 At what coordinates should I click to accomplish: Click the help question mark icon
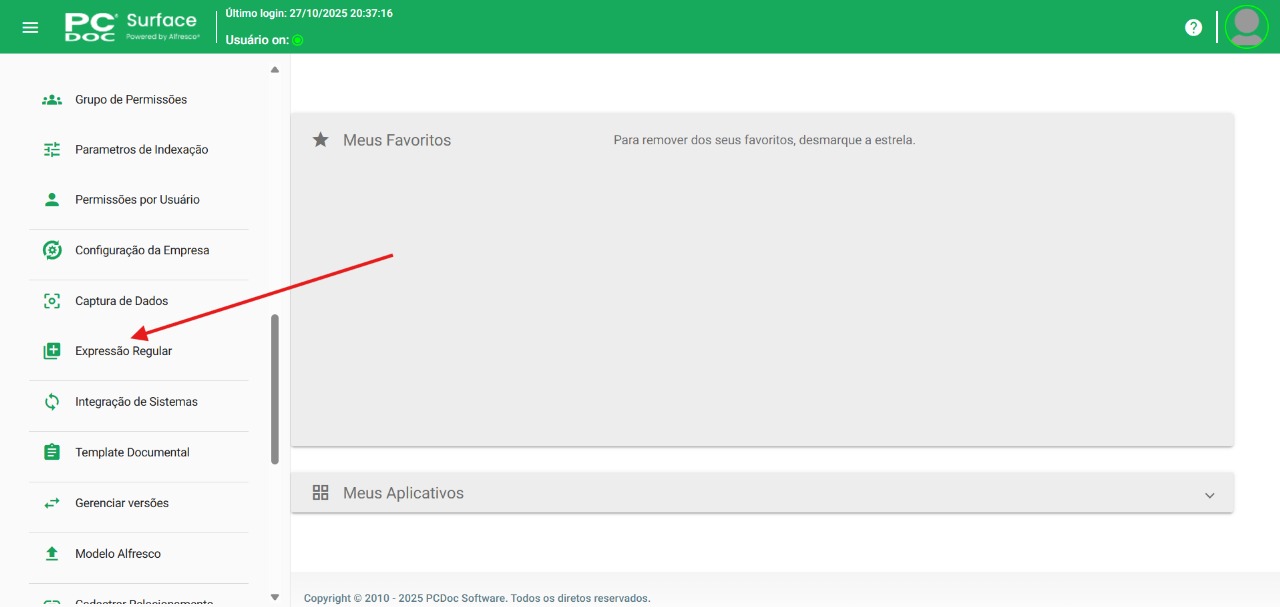point(1193,27)
